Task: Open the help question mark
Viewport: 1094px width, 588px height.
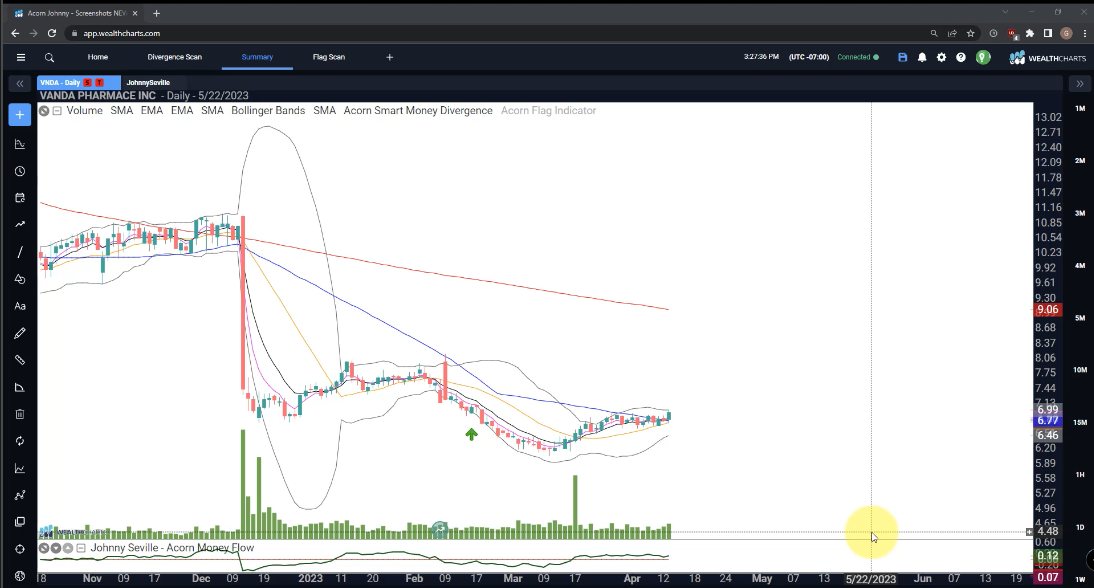Action: [961, 57]
